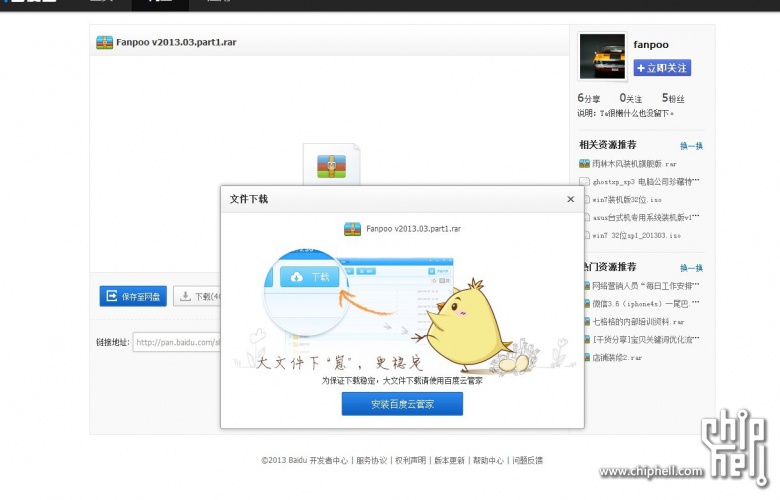
Task: Open [干货分享]宝贝关键词优化 resource
Action: pyautogui.click(x=646, y=339)
